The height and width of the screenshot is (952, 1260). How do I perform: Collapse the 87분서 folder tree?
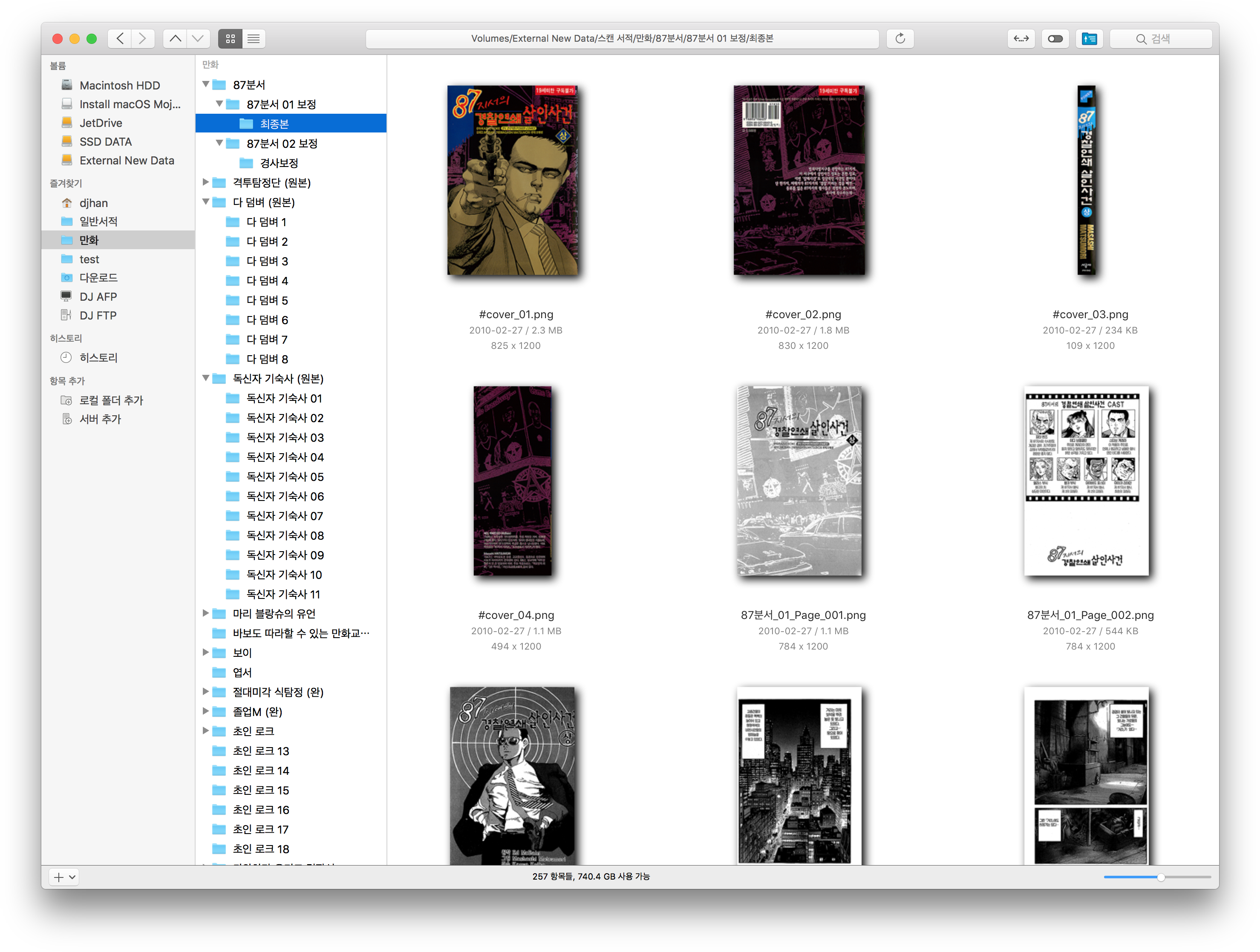pyautogui.click(x=206, y=84)
